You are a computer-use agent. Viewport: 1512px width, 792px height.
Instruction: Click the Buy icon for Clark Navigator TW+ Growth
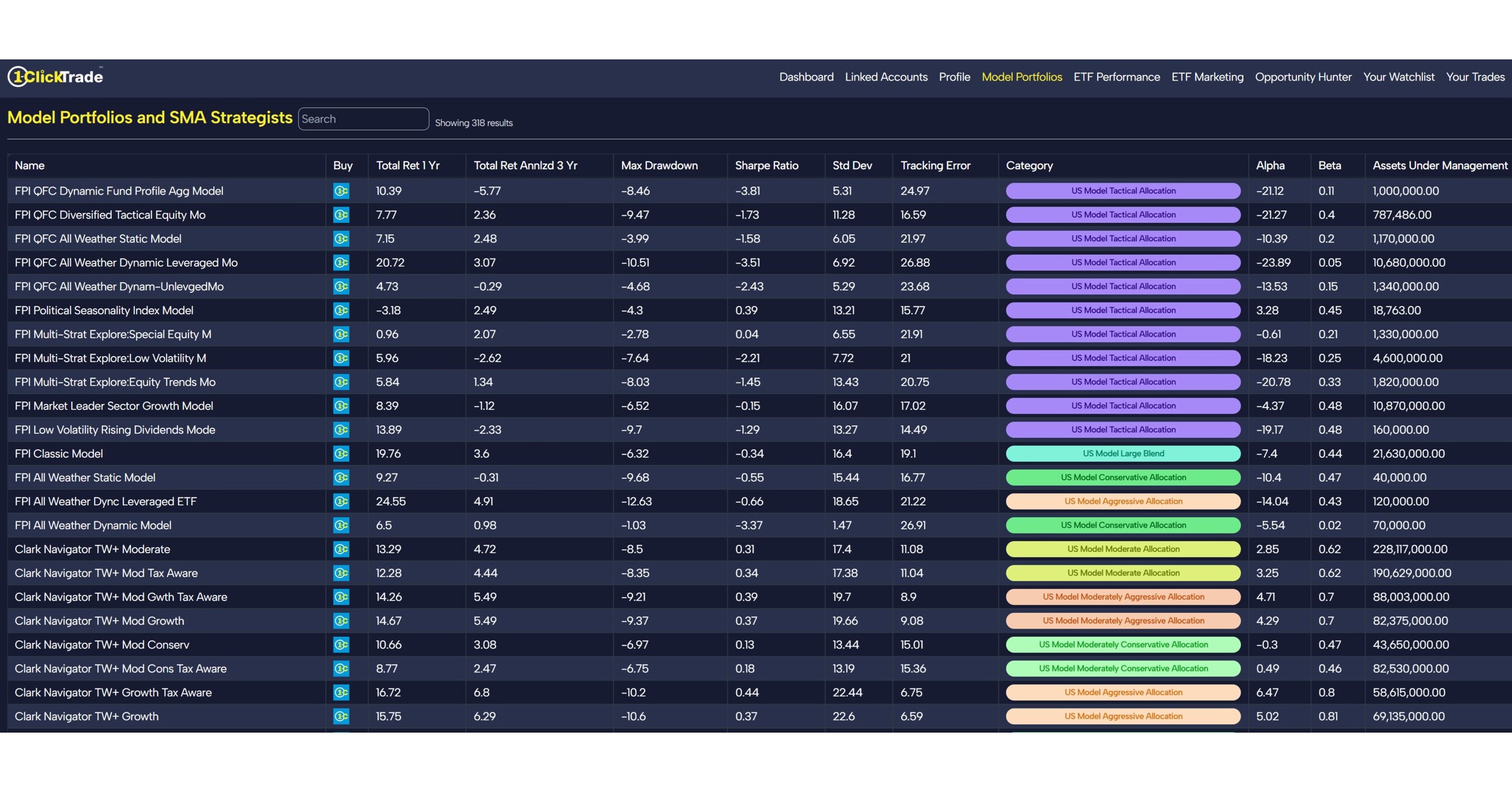(x=342, y=716)
